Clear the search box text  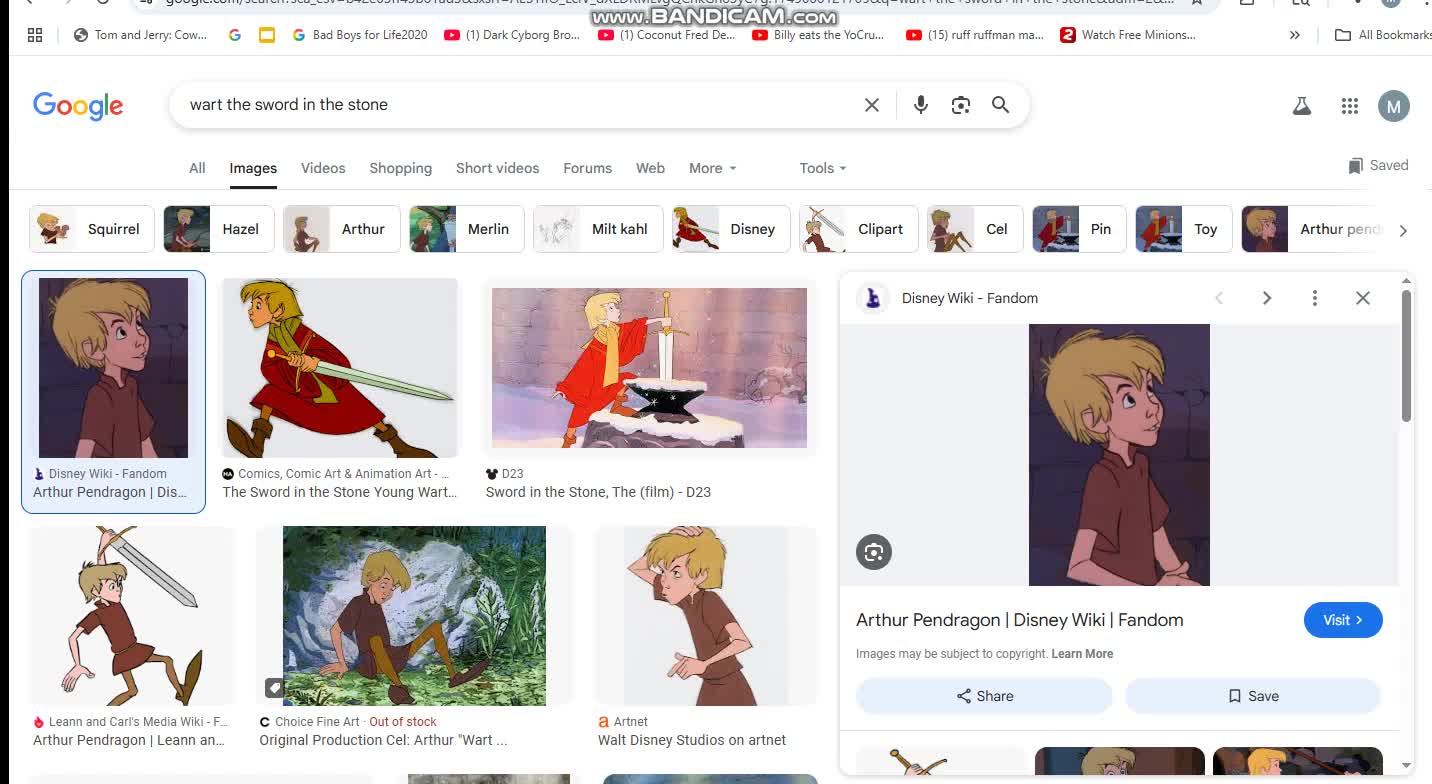pos(872,105)
